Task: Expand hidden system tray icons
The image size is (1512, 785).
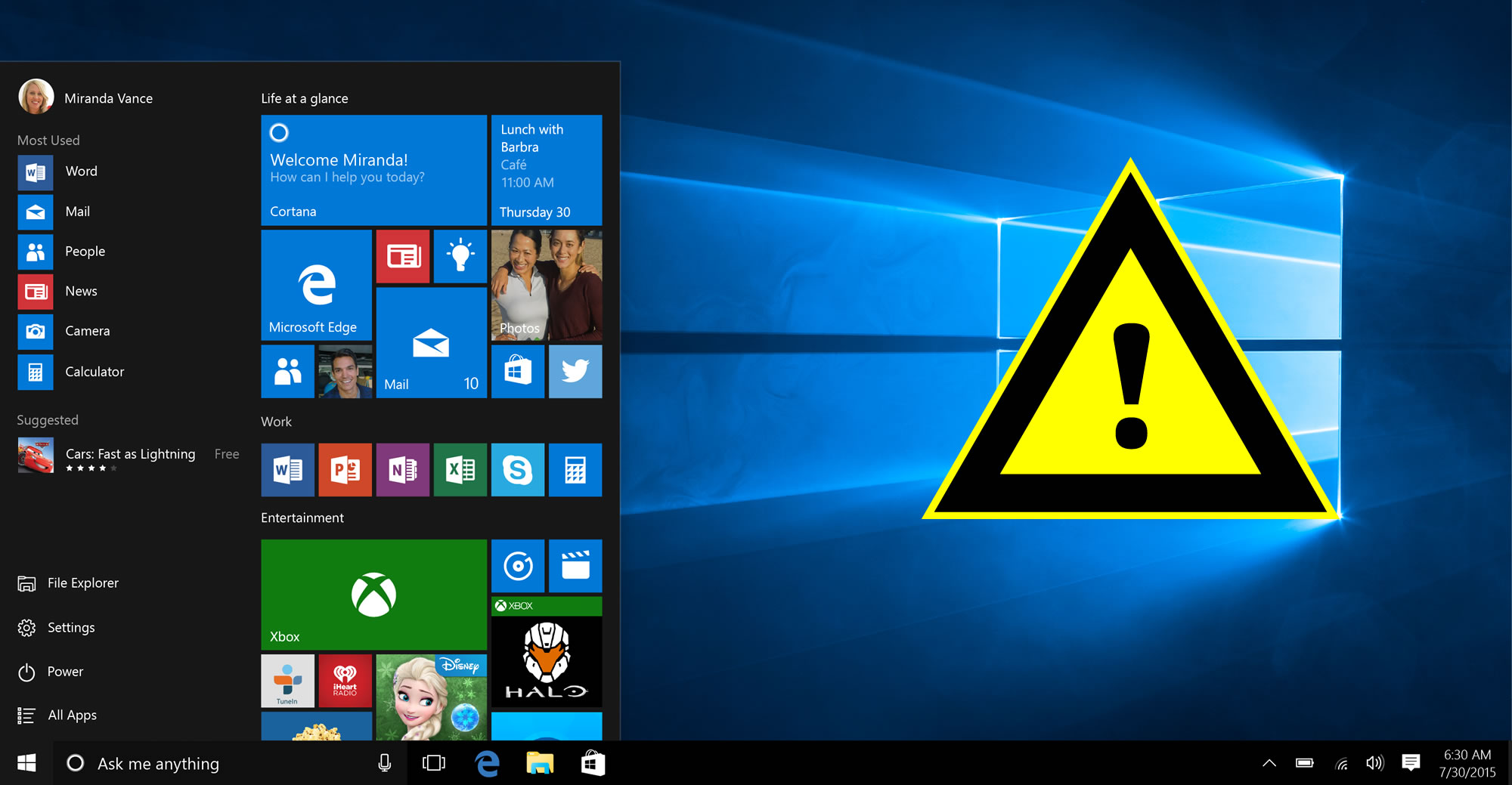Action: (x=1269, y=763)
